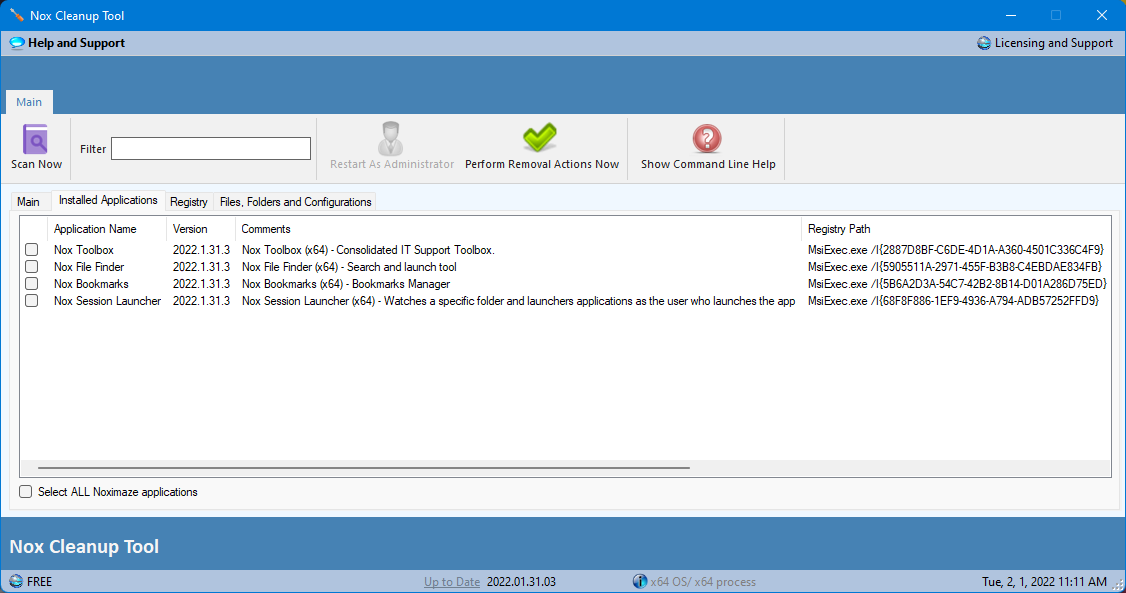
Task: Click the green checkmark removal icon
Action: click(540, 137)
